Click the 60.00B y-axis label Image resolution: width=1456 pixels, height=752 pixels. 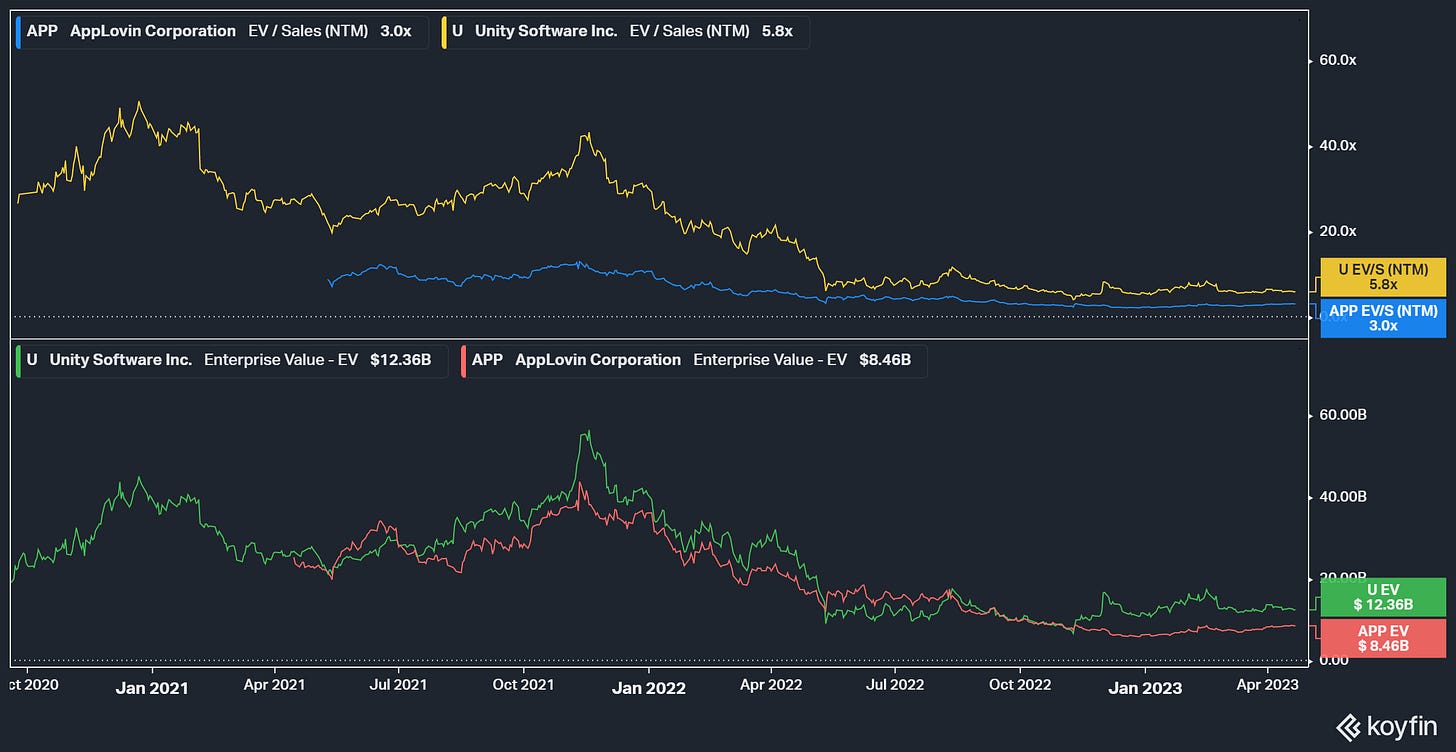pos(1342,414)
